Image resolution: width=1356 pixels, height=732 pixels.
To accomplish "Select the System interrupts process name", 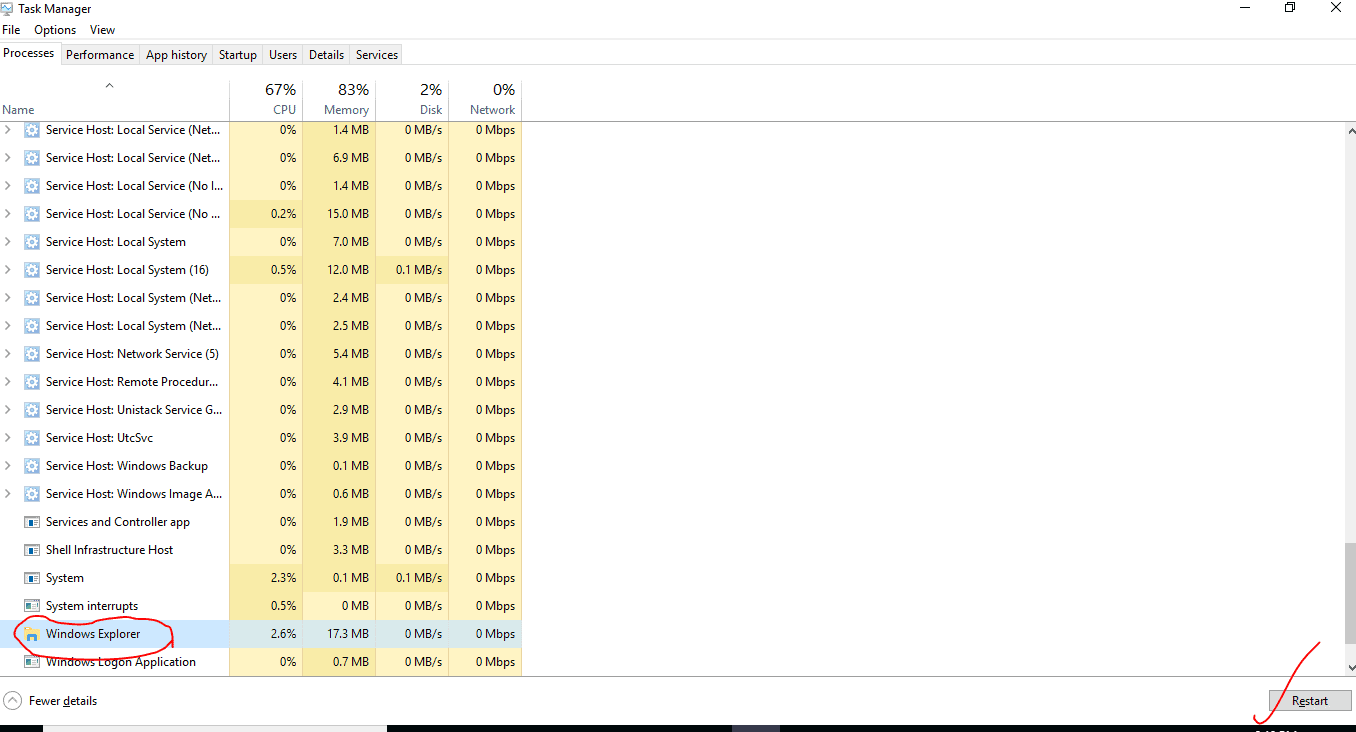I will [92, 606].
